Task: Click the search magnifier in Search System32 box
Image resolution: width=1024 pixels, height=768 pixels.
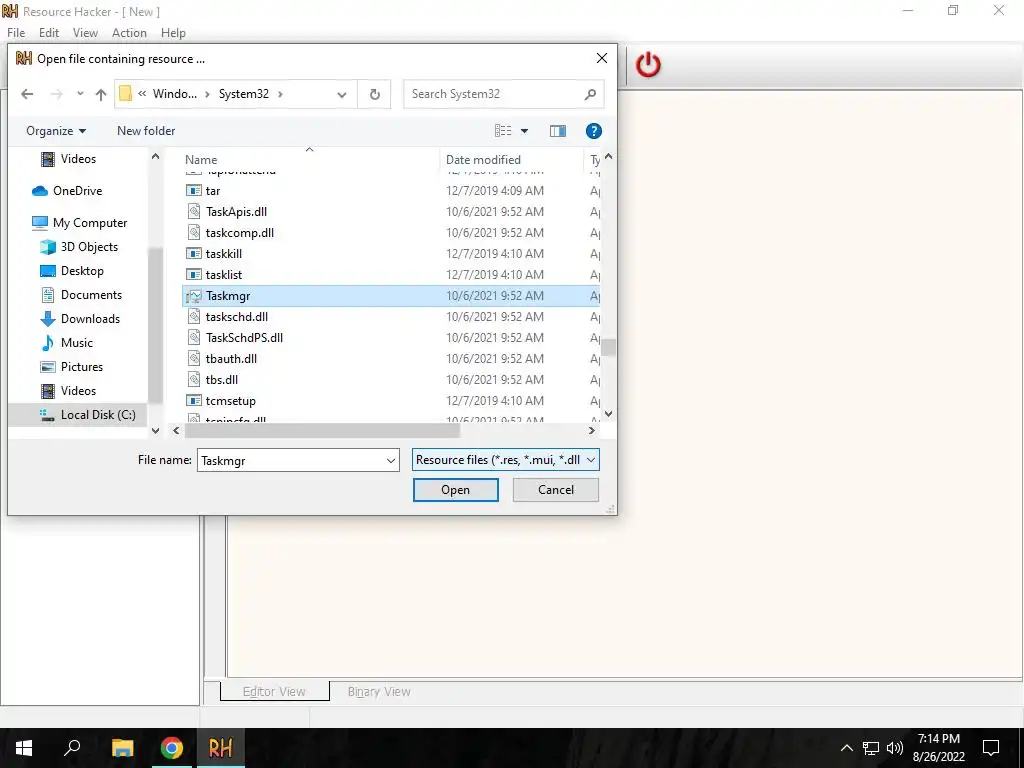Action: click(x=590, y=94)
